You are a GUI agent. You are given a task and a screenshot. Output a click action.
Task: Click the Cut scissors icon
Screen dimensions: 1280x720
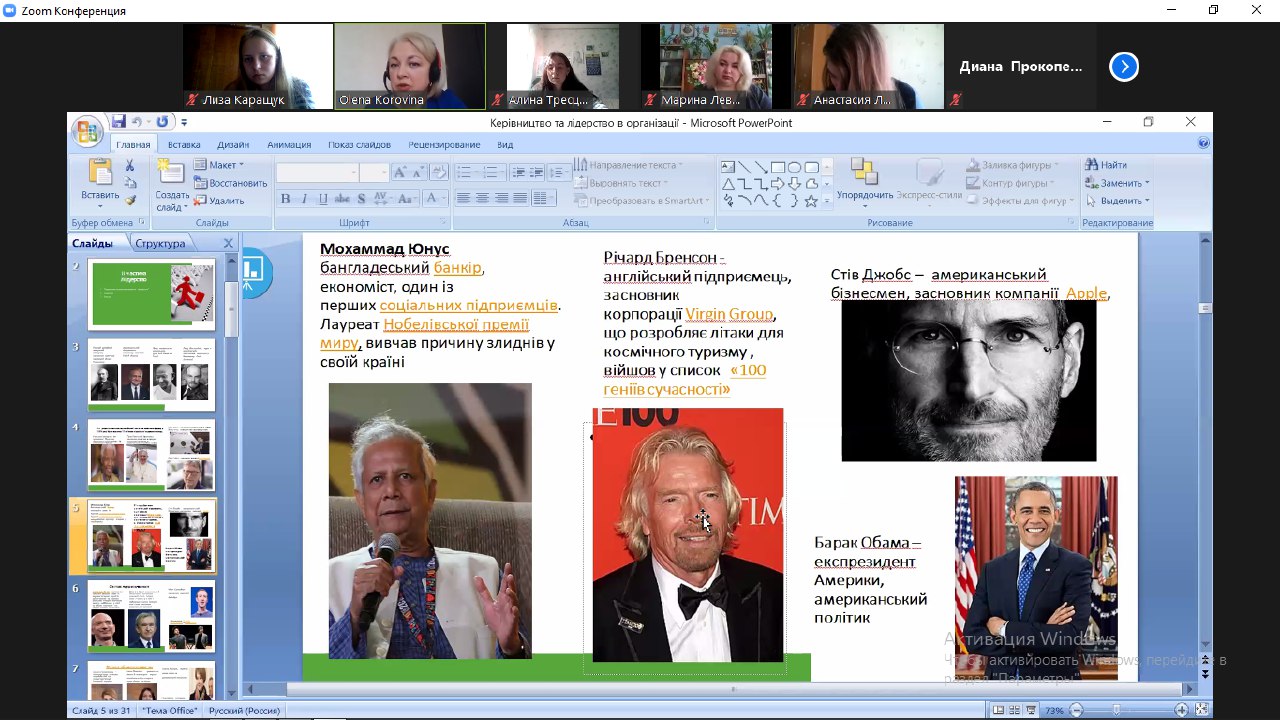[130, 165]
